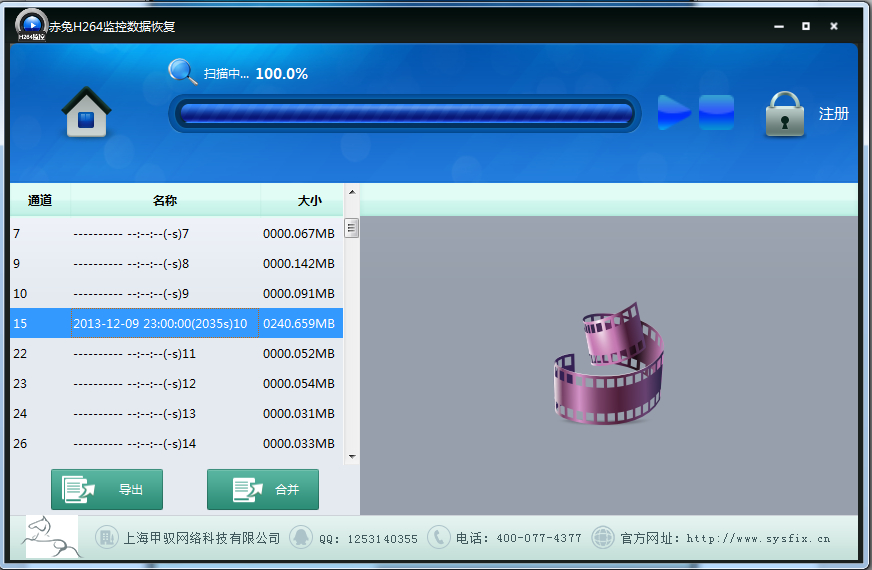Image resolution: width=872 pixels, height=570 pixels.
Task: Sort by 大小 column header
Action: pyautogui.click(x=310, y=200)
